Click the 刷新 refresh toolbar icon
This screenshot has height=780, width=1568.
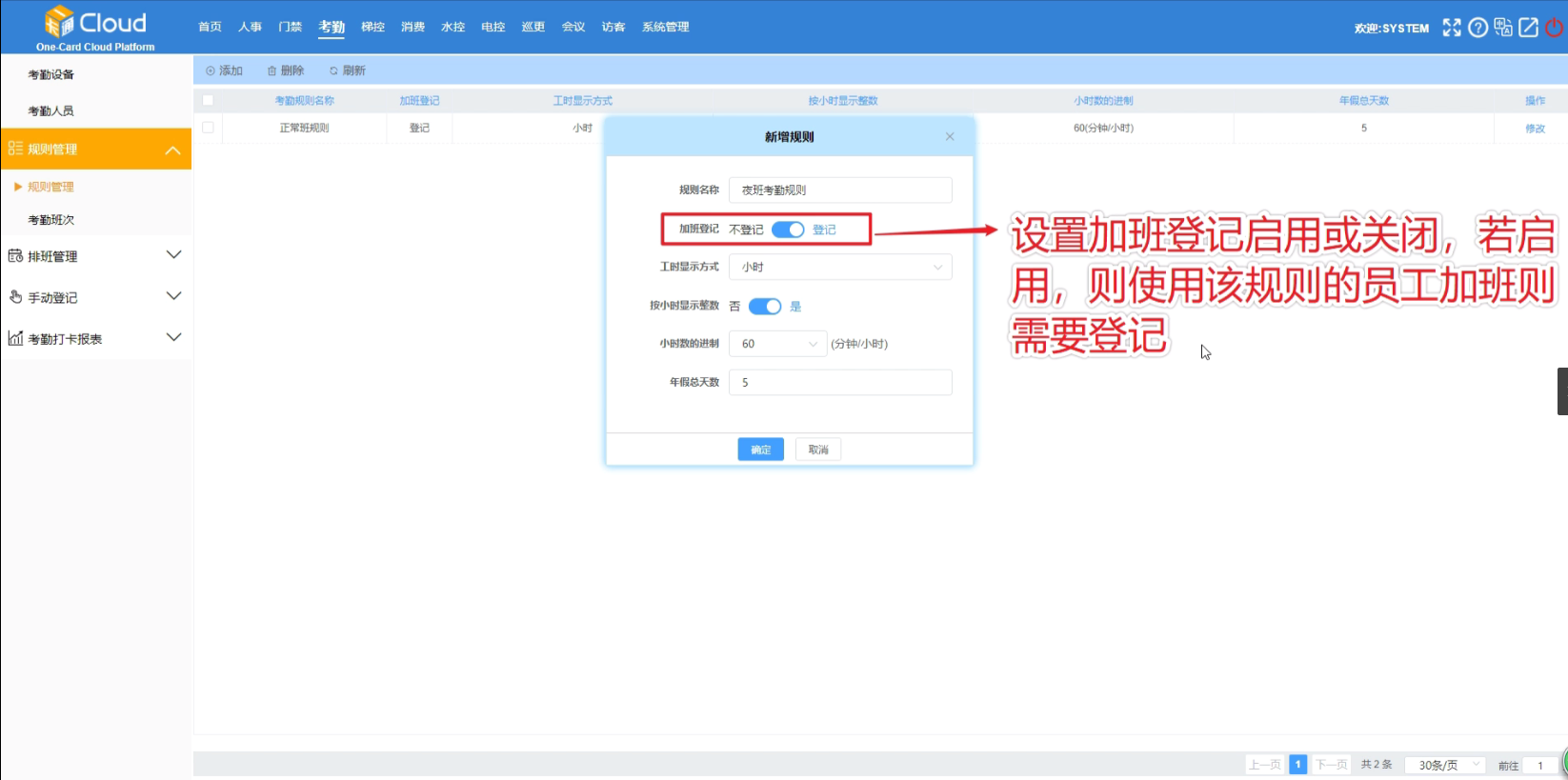click(x=333, y=70)
